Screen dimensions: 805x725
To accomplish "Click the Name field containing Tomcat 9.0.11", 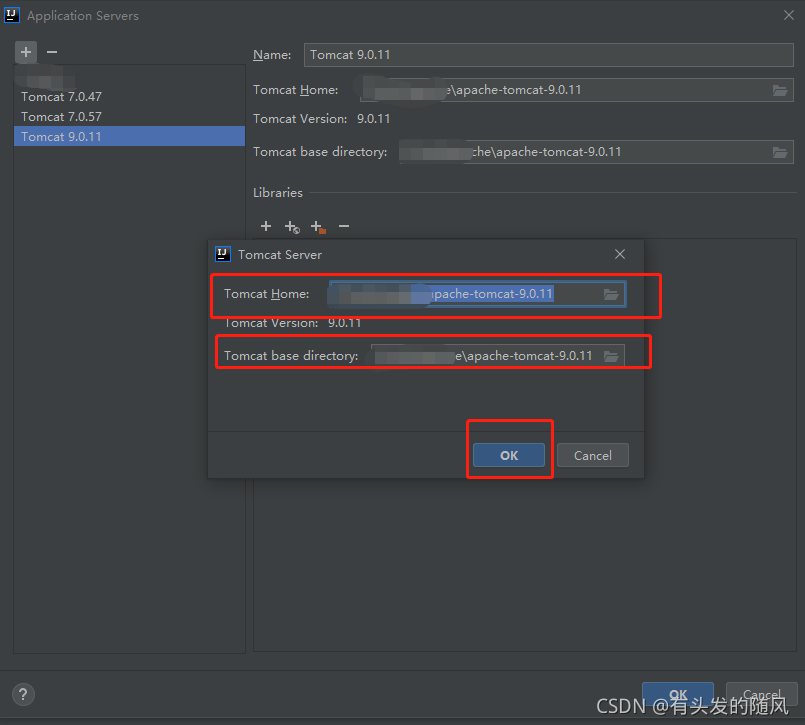I will (548, 55).
